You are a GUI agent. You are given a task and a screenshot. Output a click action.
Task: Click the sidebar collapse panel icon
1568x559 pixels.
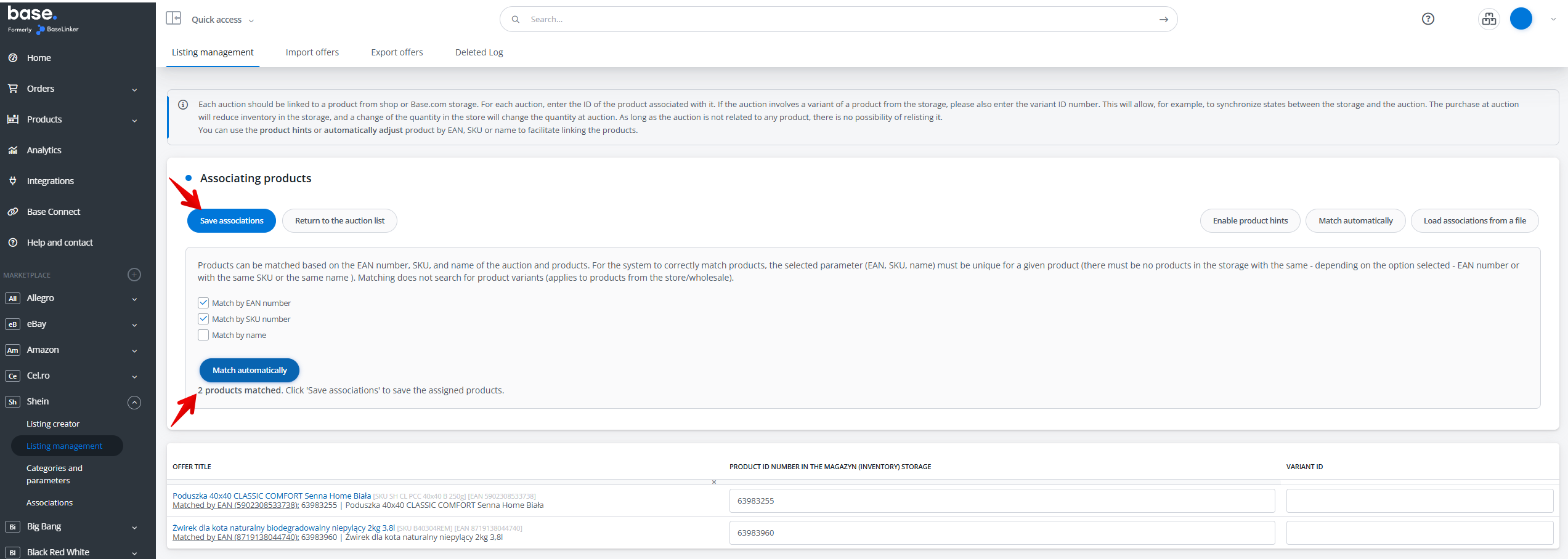(173, 18)
